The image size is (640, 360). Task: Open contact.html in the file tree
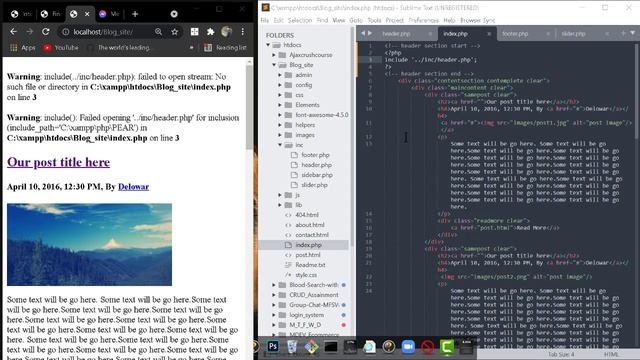(x=312, y=235)
